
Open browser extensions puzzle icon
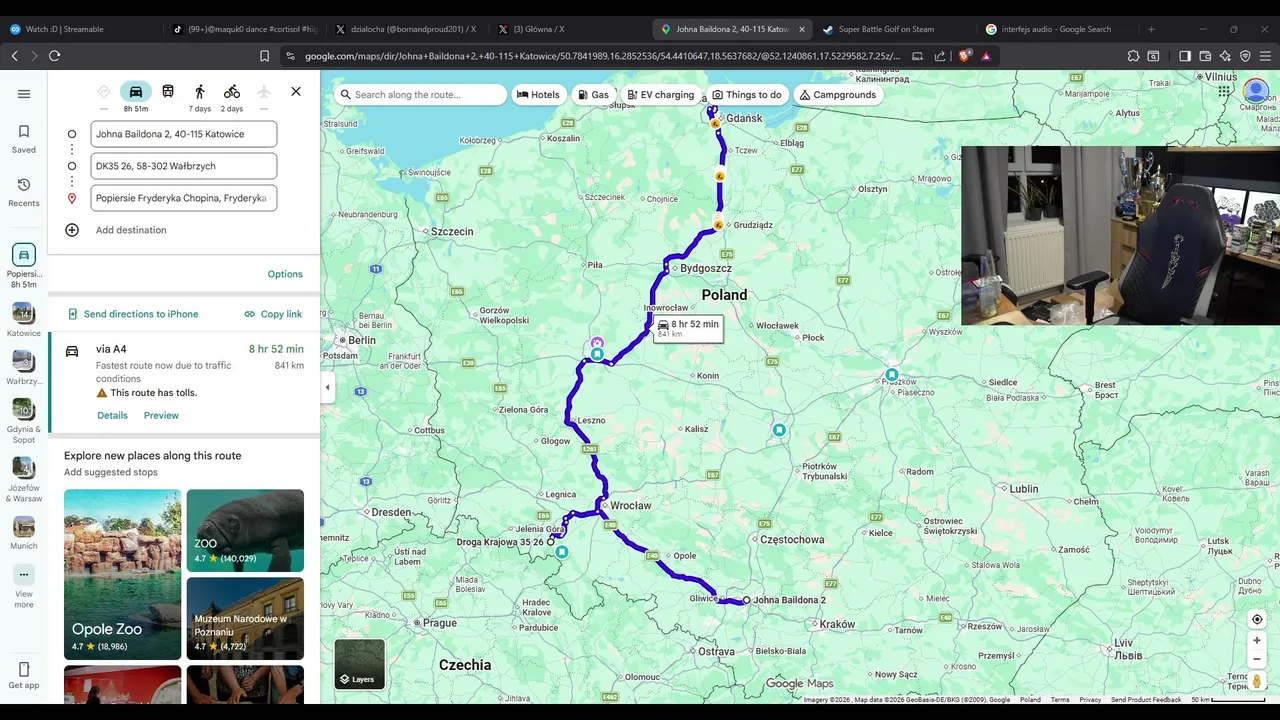[1133, 56]
